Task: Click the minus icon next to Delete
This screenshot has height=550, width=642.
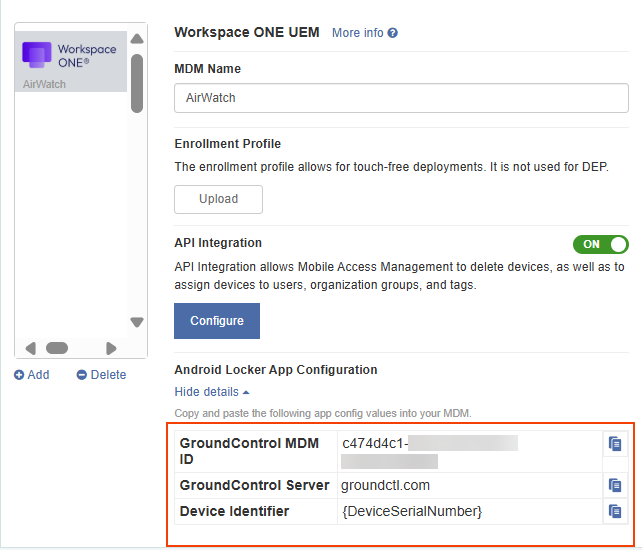Action: click(x=81, y=375)
